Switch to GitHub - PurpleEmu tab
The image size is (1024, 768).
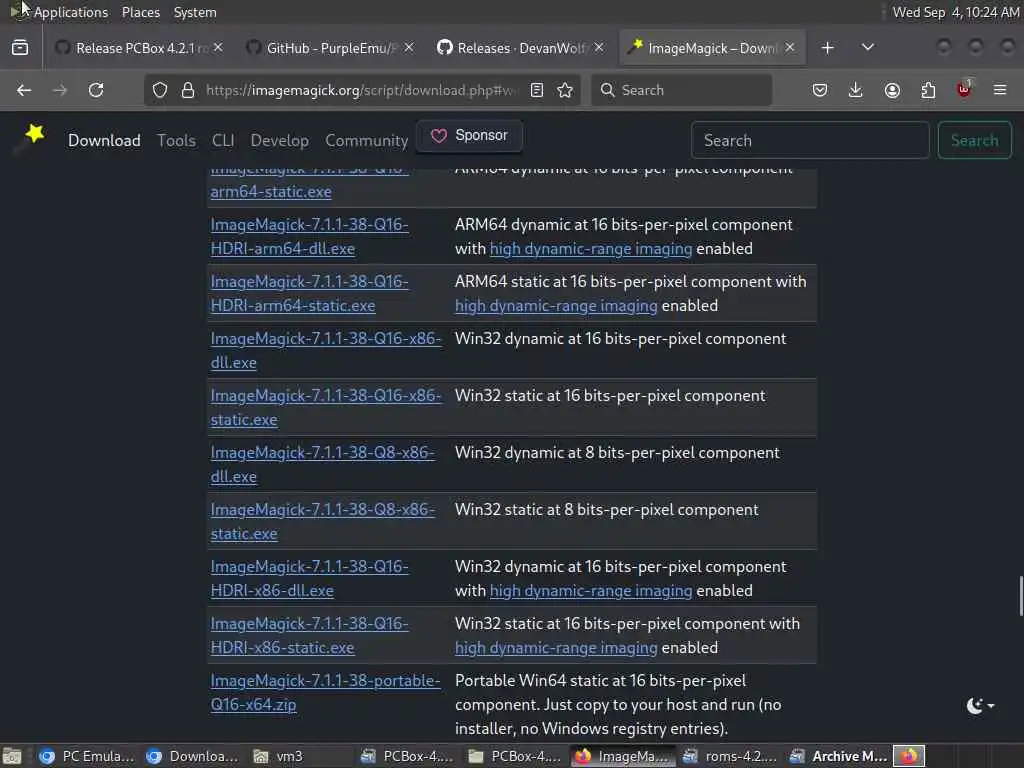click(x=329, y=48)
